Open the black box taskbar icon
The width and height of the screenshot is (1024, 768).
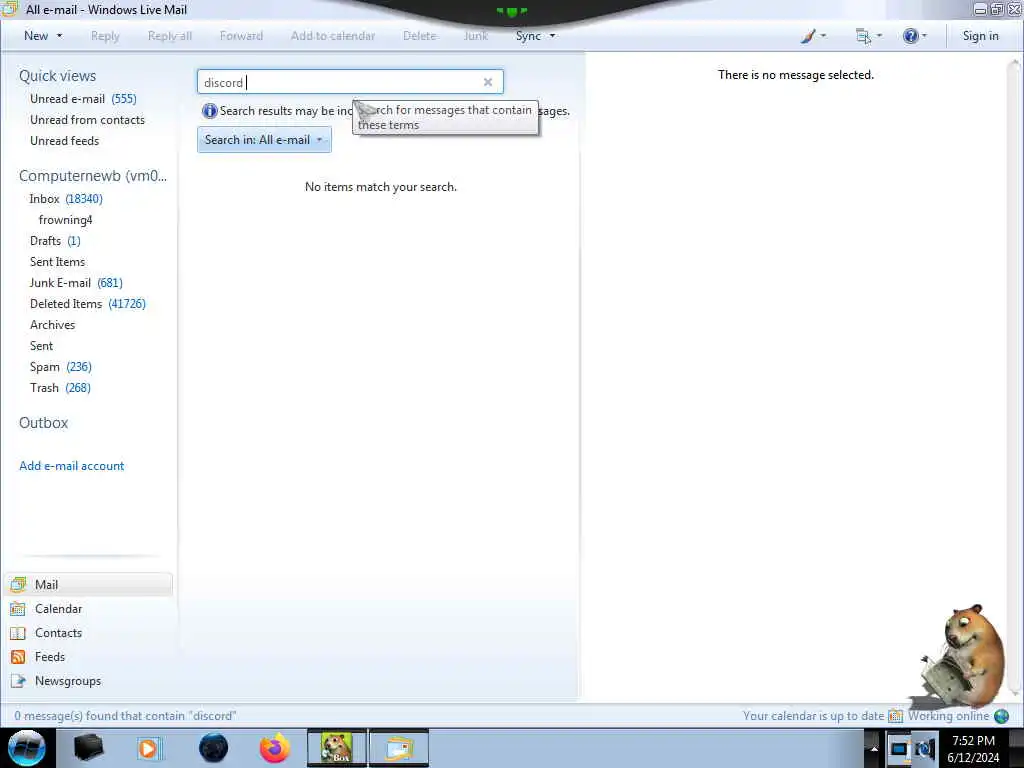[x=88, y=748]
